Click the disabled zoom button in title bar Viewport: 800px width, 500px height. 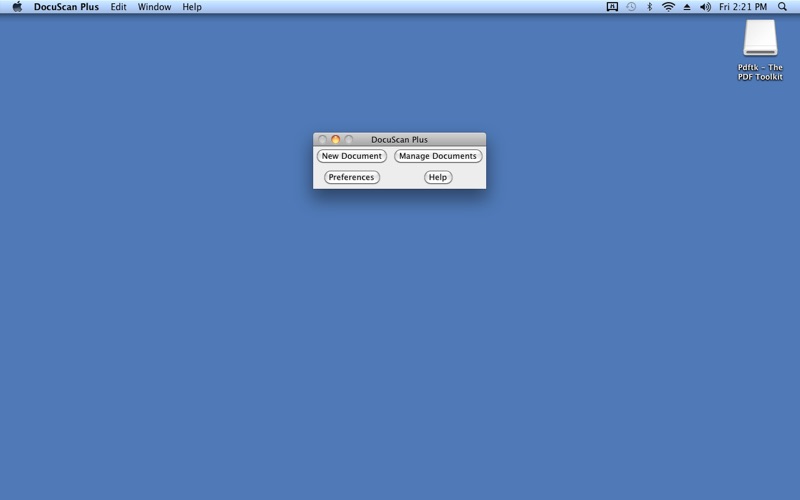pos(349,139)
